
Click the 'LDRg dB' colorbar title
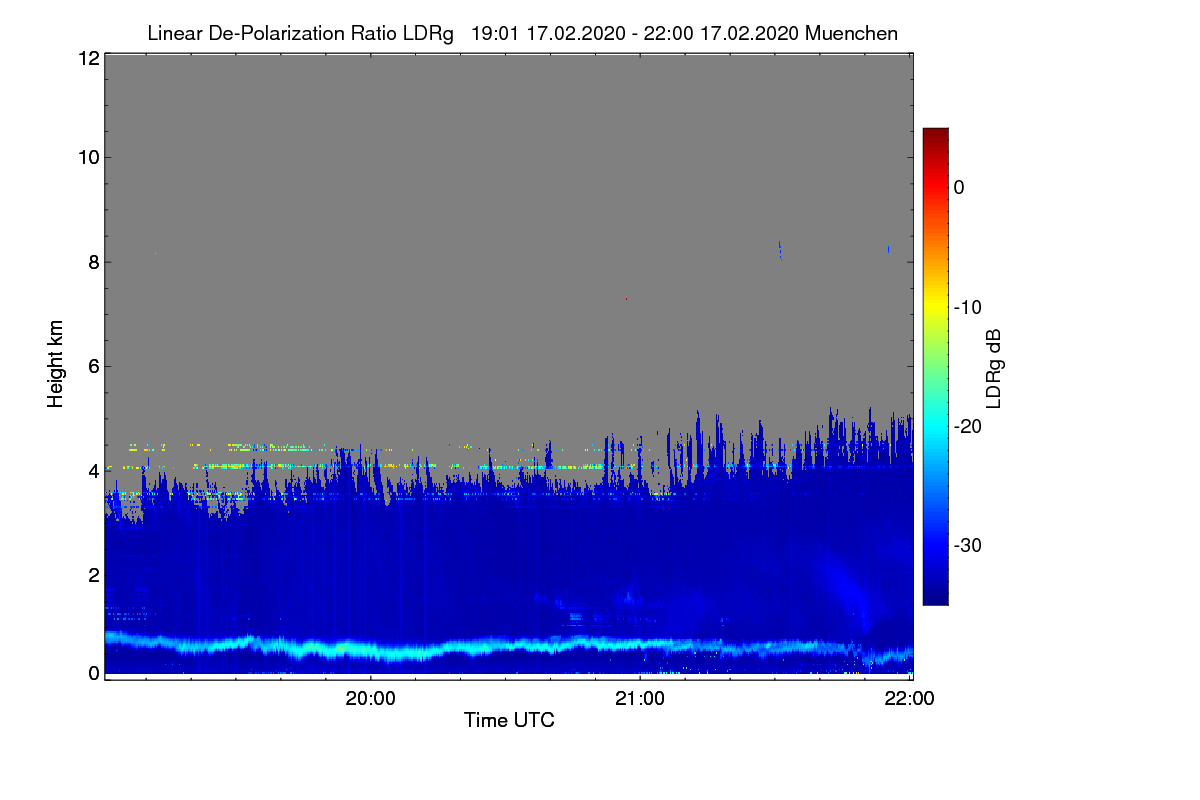pyautogui.click(x=994, y=367)
